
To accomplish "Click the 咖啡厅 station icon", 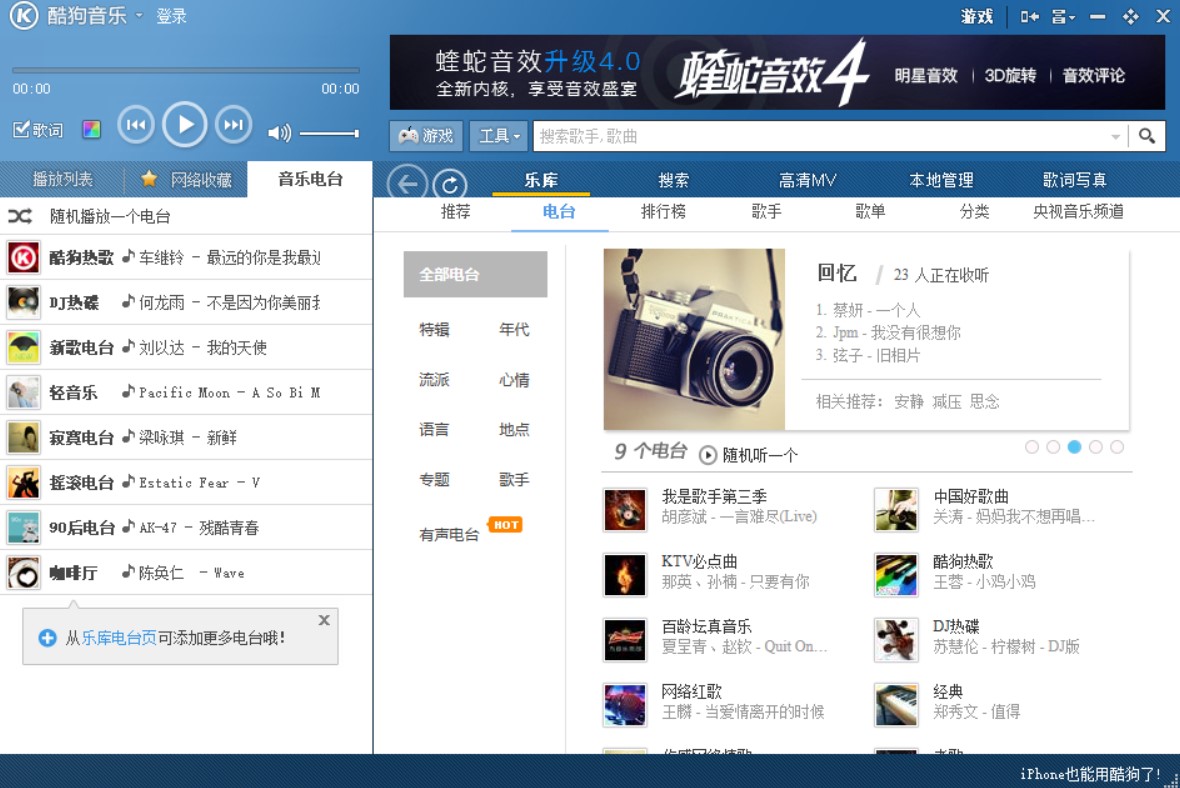I will pos(23,573).
